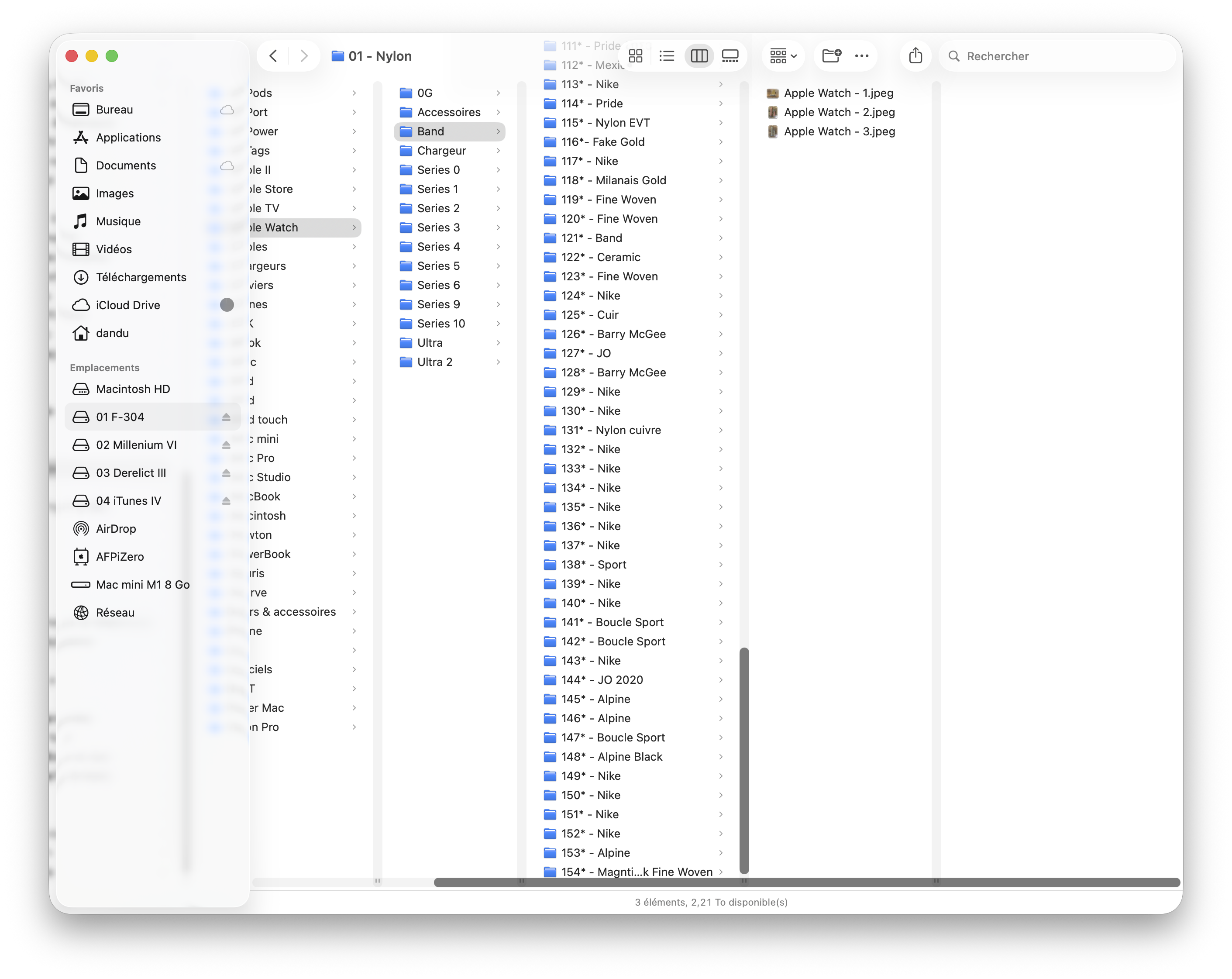Click the new folder icon
Screen dimensions: 1232x979
(831, 56)
